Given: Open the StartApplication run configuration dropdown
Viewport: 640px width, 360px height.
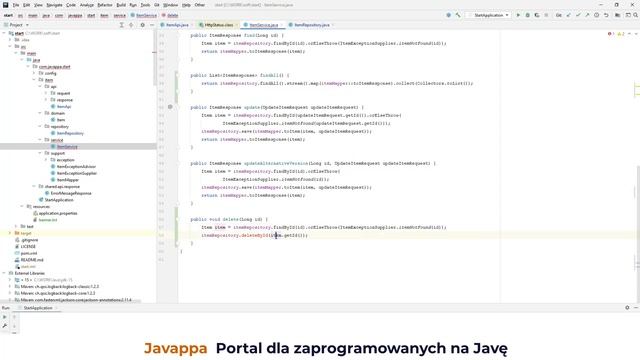Looking at the screenshot, I should (x=489, y=15).
